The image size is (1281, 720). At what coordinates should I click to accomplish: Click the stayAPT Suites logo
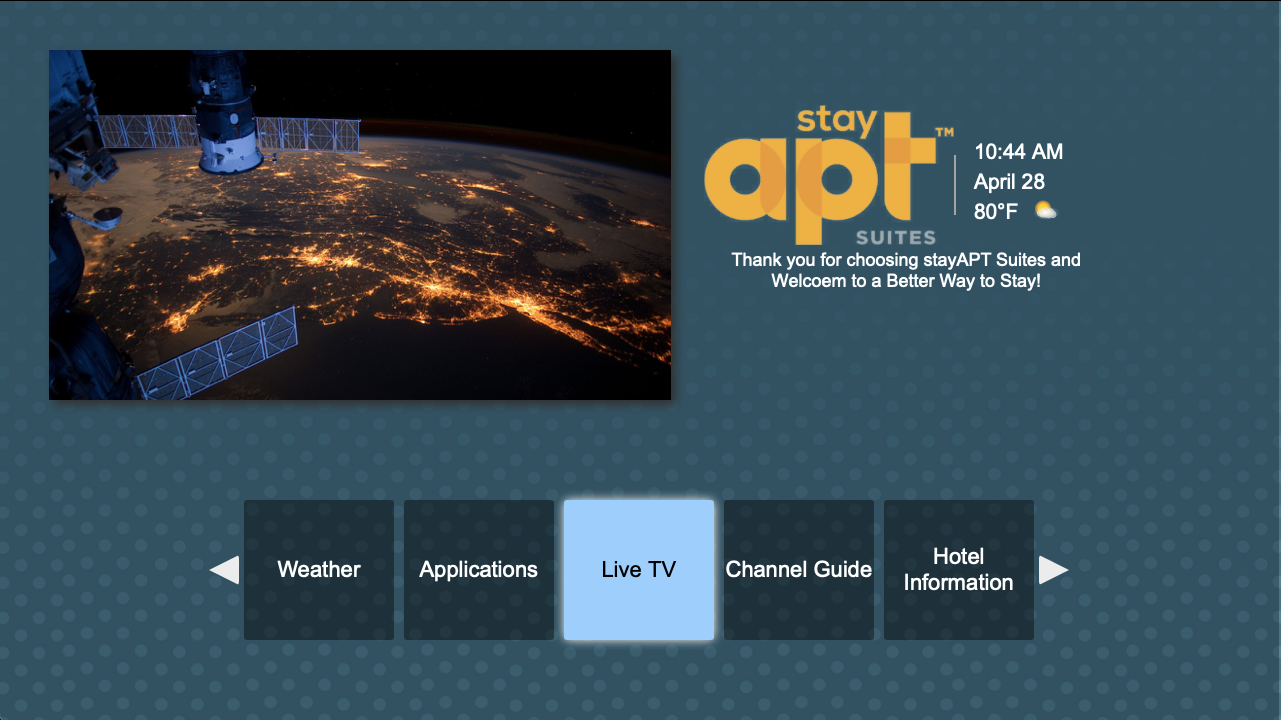click(829, 176)
